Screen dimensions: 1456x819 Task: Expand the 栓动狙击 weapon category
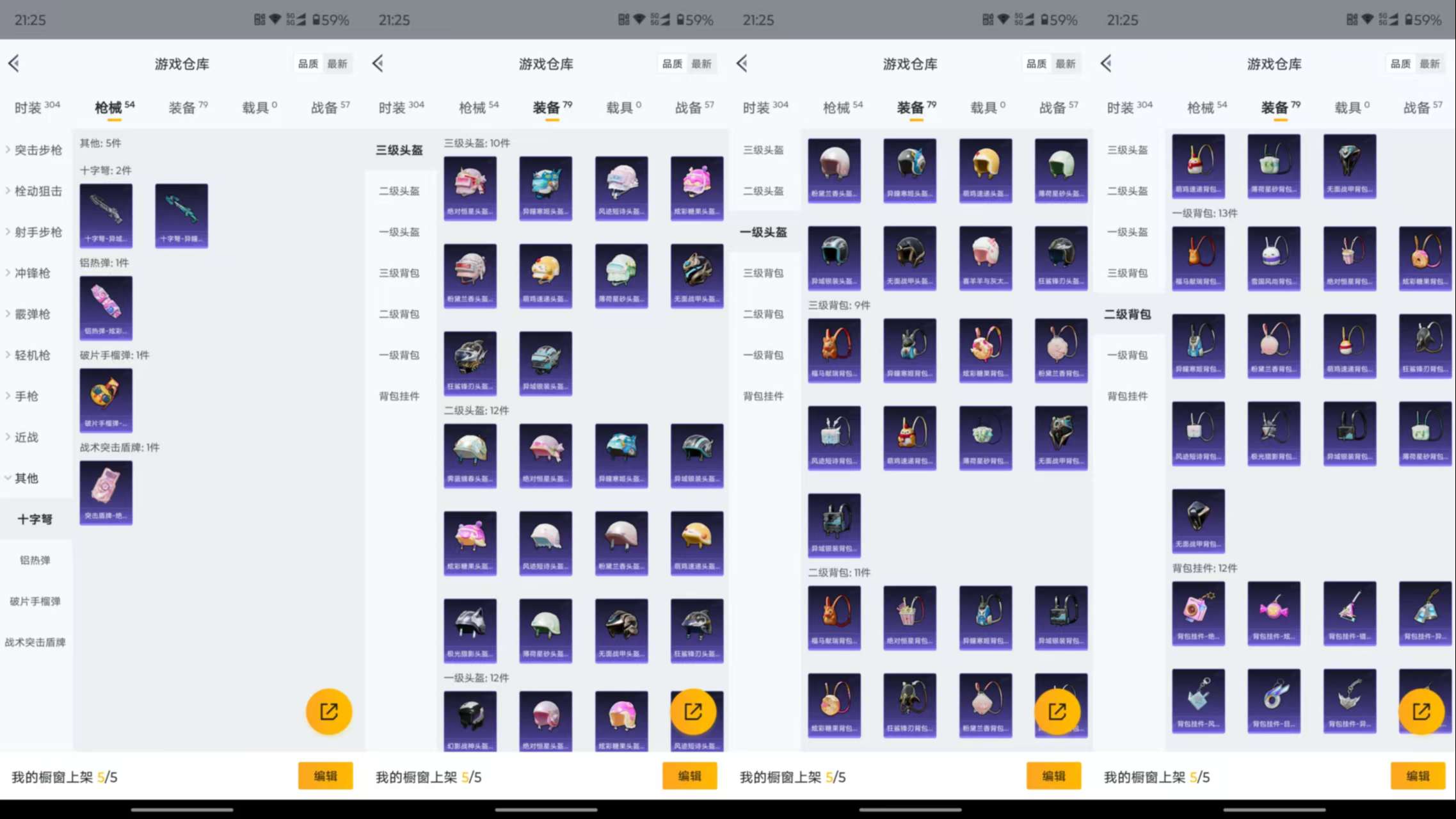point(37,191)
